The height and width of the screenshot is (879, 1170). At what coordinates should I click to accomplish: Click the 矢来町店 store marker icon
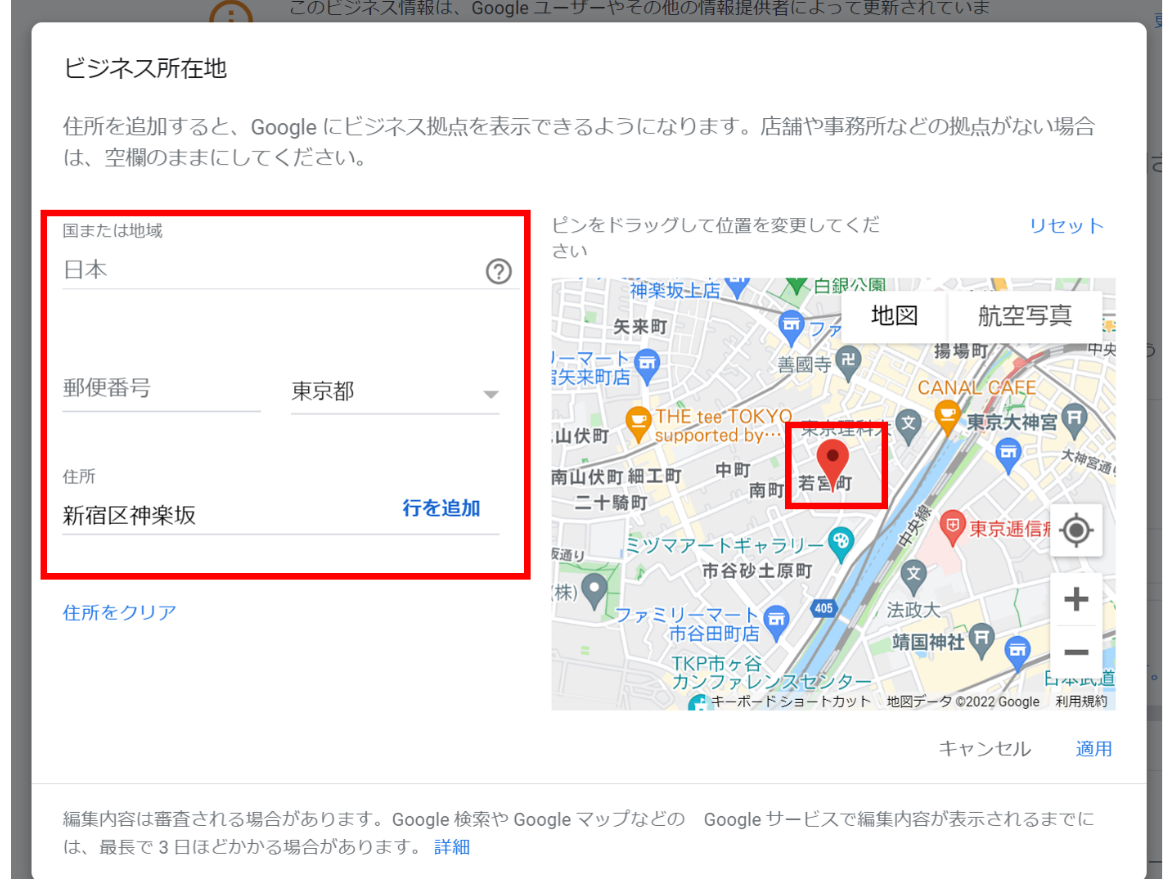(648, 366)
